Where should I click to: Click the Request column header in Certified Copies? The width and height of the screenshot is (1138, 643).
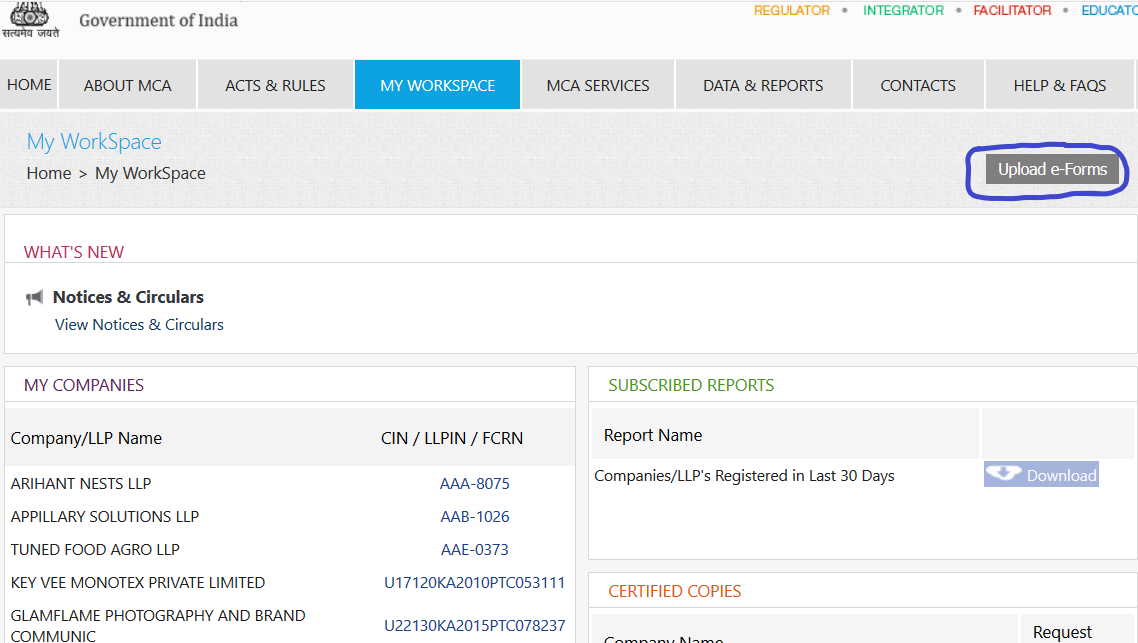(x=1062, y=632)
